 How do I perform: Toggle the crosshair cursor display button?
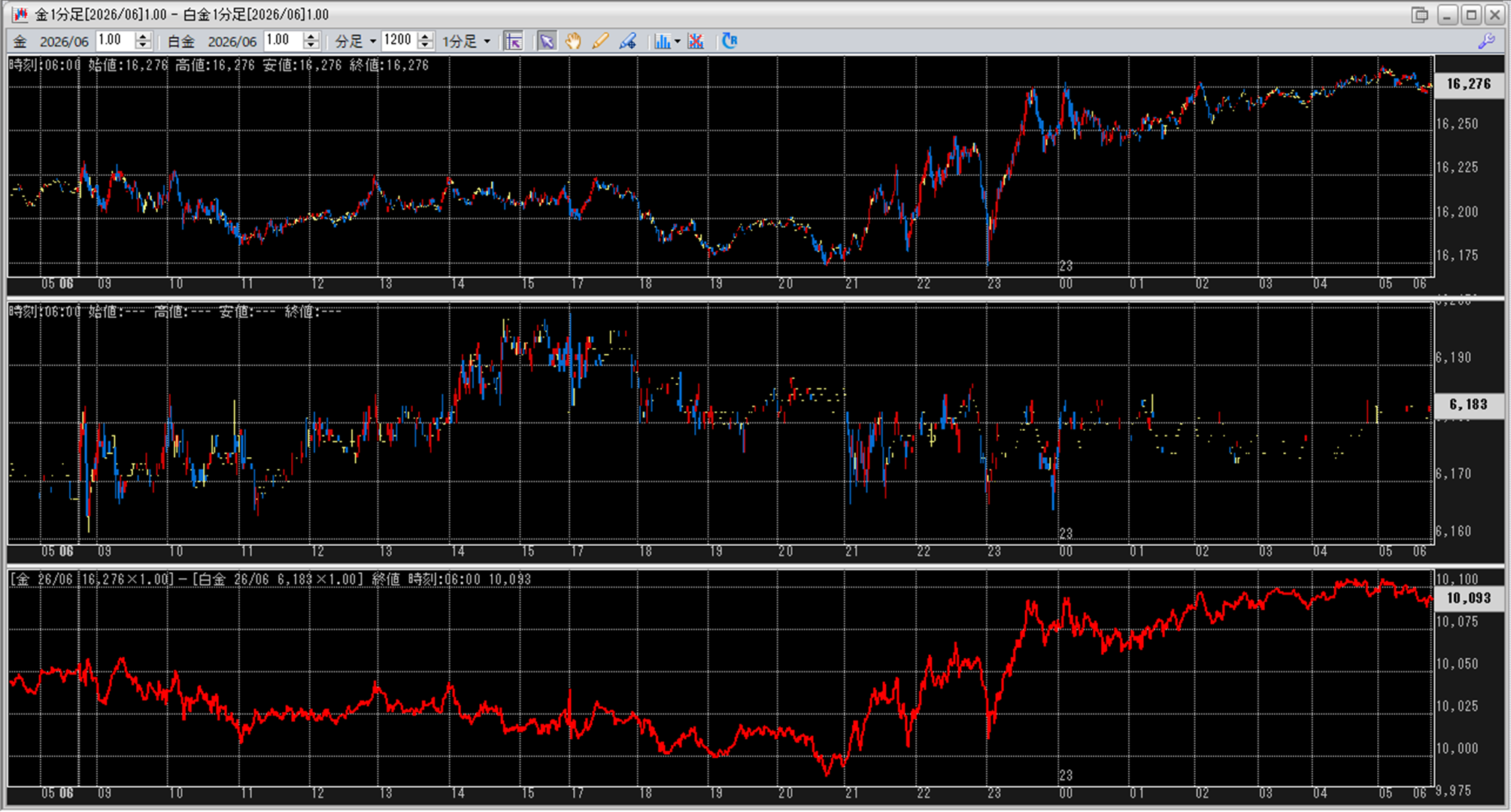(514, 41)
